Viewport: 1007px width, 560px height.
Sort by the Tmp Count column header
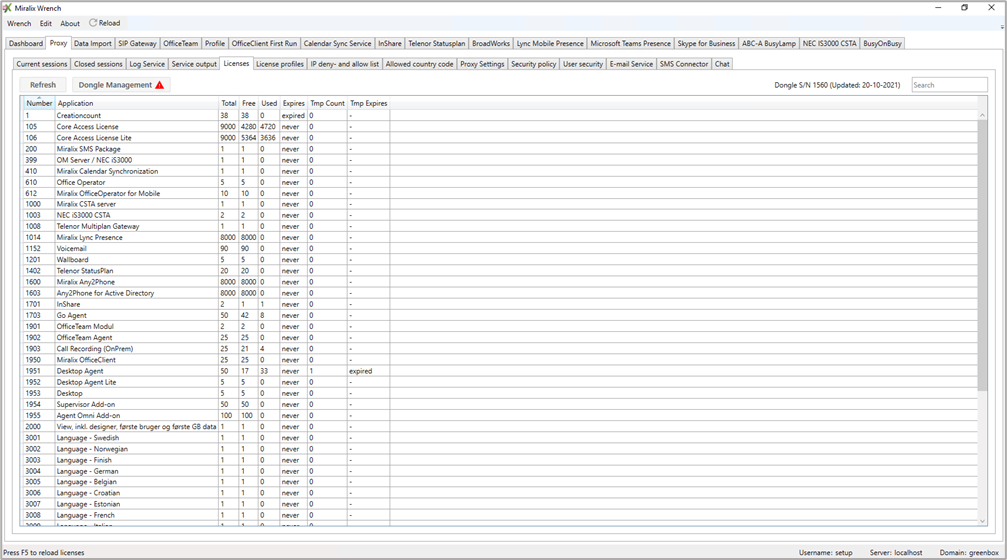(x=328, y=103)
